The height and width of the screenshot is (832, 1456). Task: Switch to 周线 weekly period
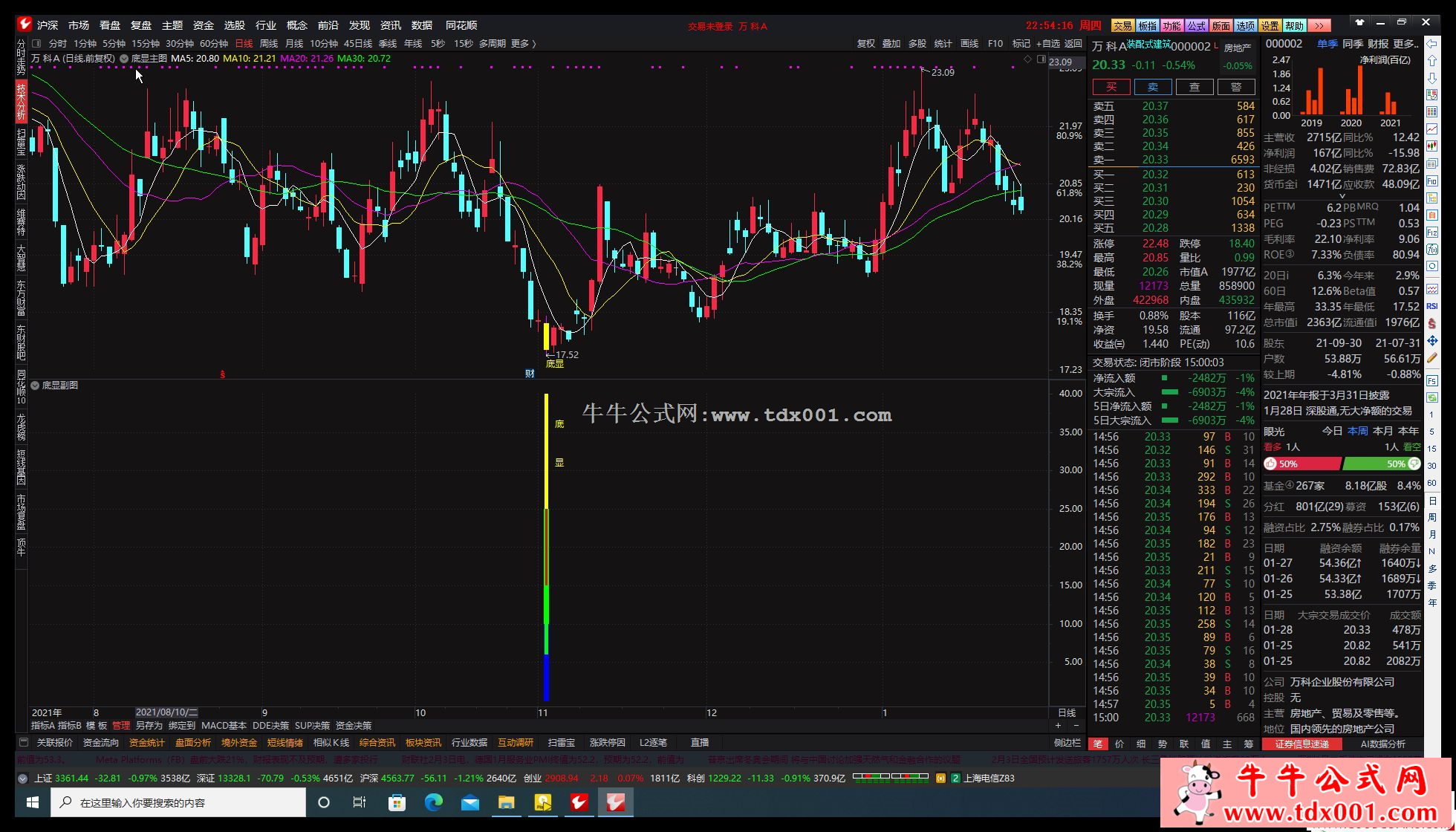(x=269, y=44)
